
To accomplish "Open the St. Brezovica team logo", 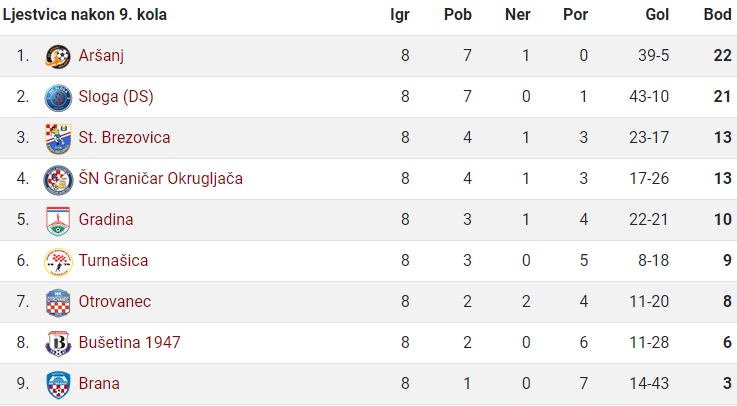I will (x=58, y=139).
